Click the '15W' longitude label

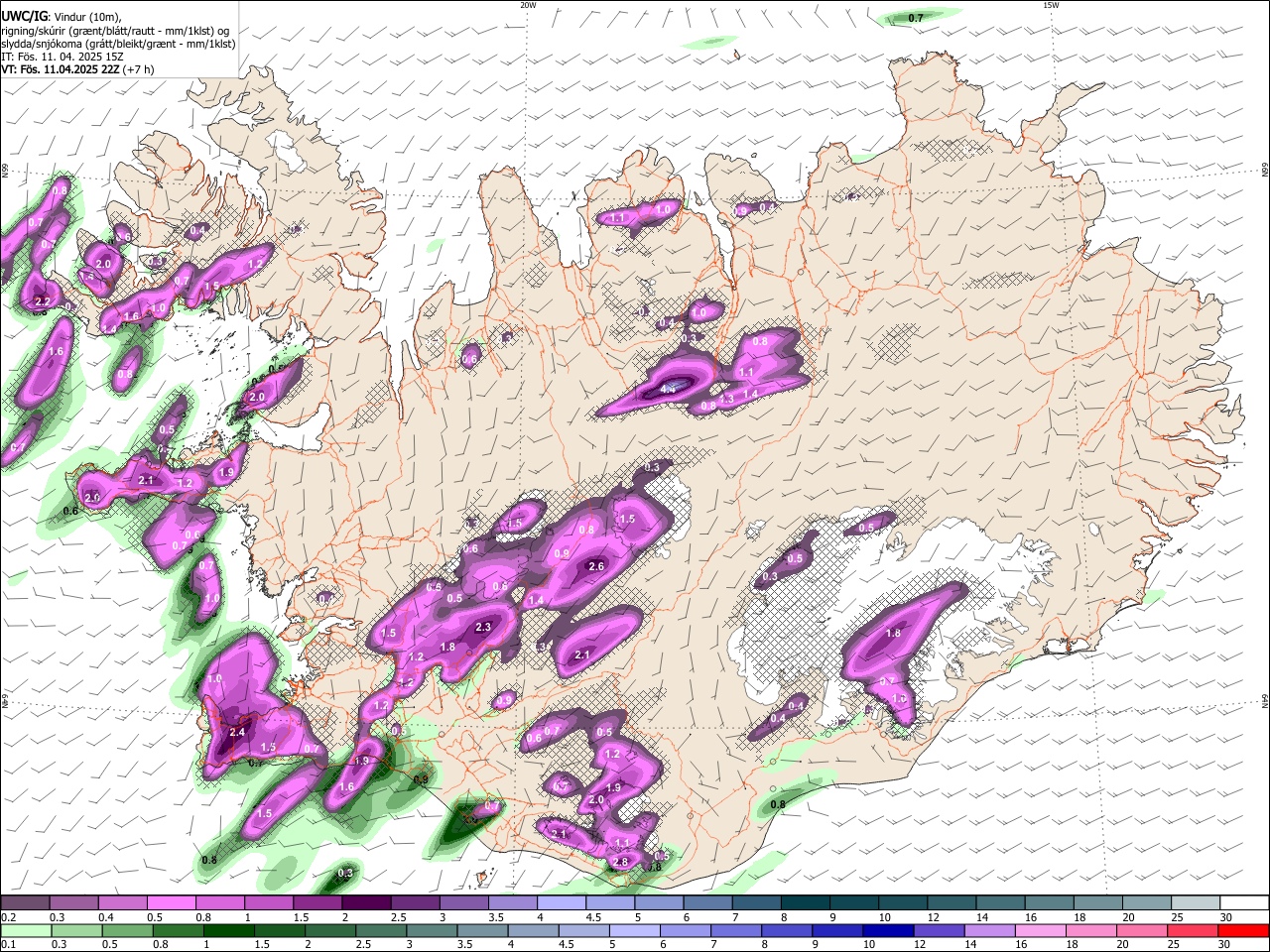point(1051,5)
